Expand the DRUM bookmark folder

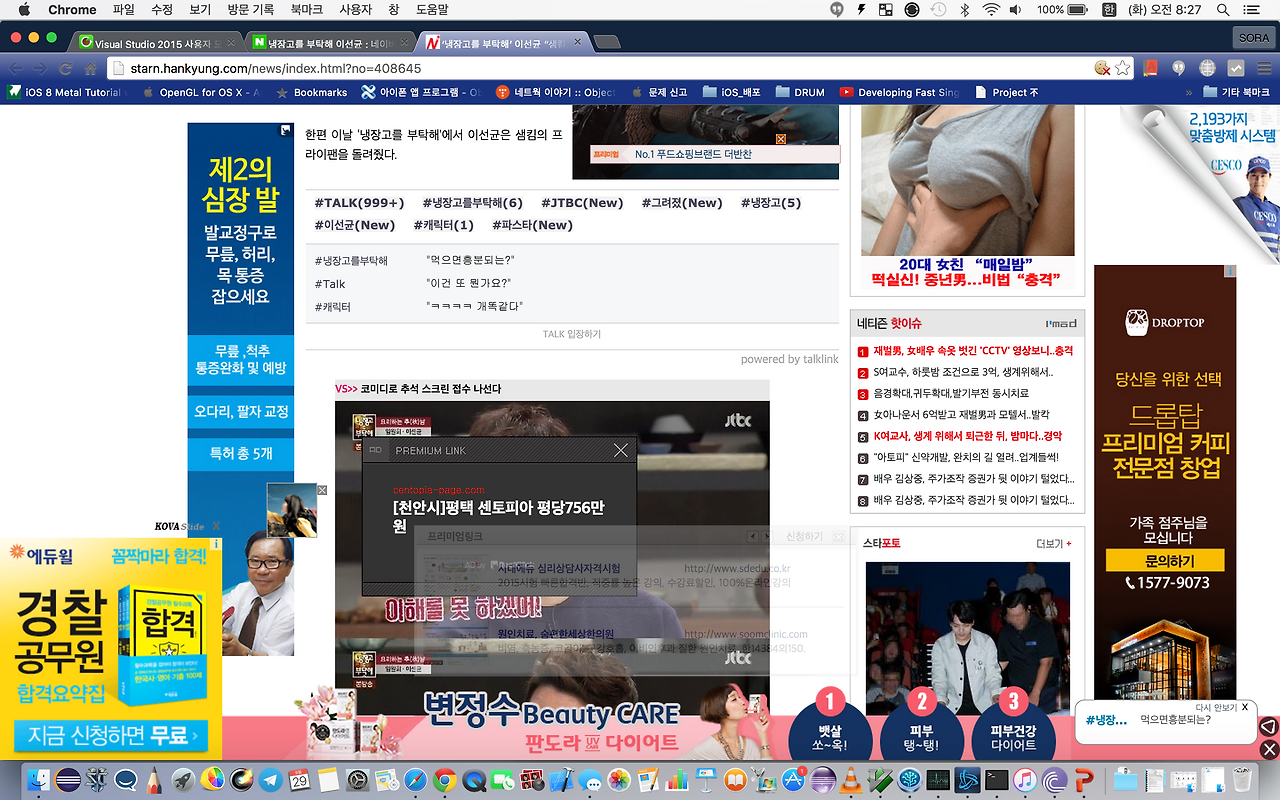pos(799,92)
